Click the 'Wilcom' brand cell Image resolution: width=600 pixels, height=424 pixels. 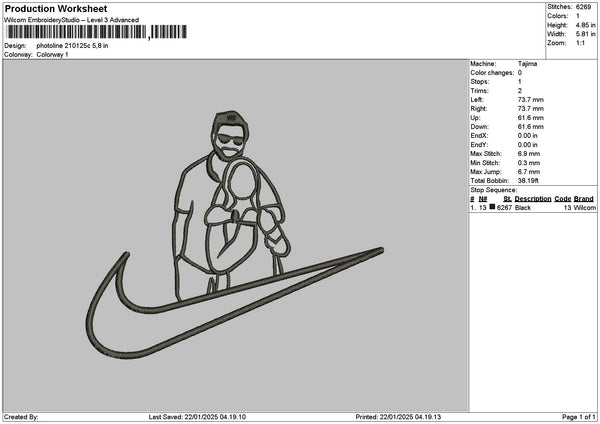click(x=585, y=208)
